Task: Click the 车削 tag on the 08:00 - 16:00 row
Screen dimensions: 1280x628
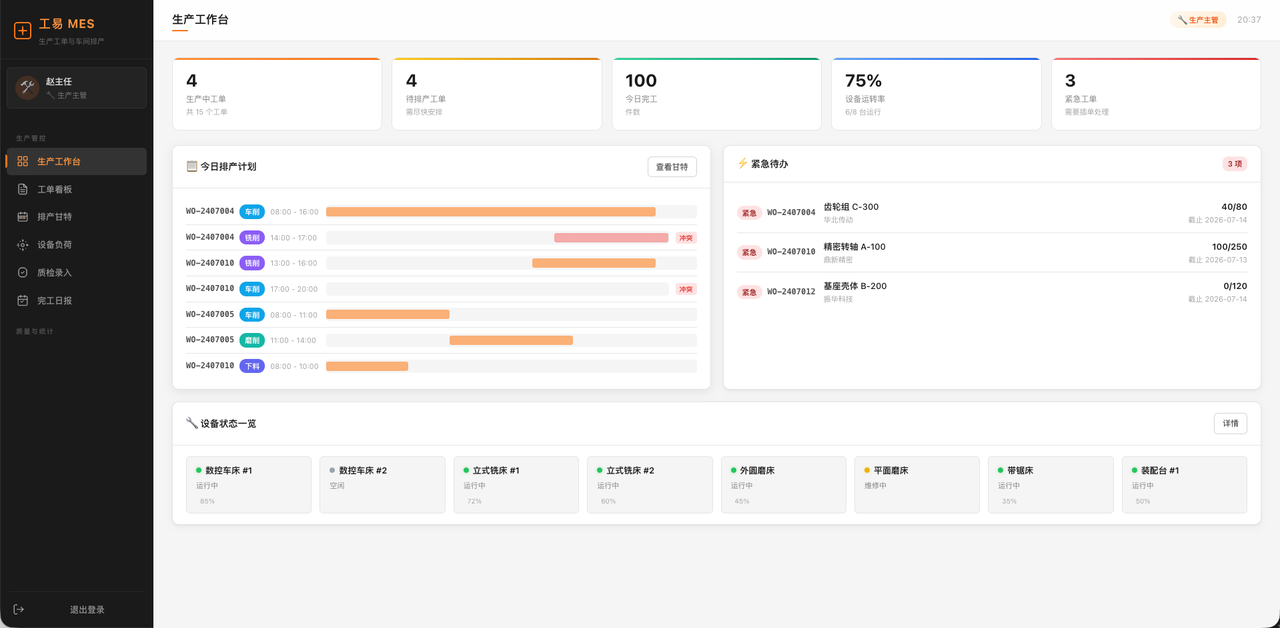Action: click(x=252, y=212)
